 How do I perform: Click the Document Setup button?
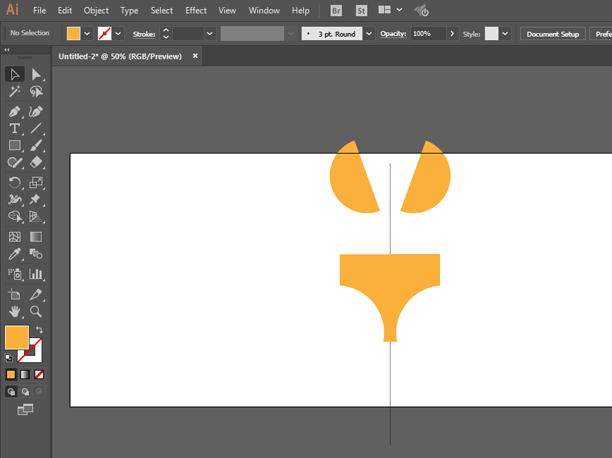pos(553,33)
